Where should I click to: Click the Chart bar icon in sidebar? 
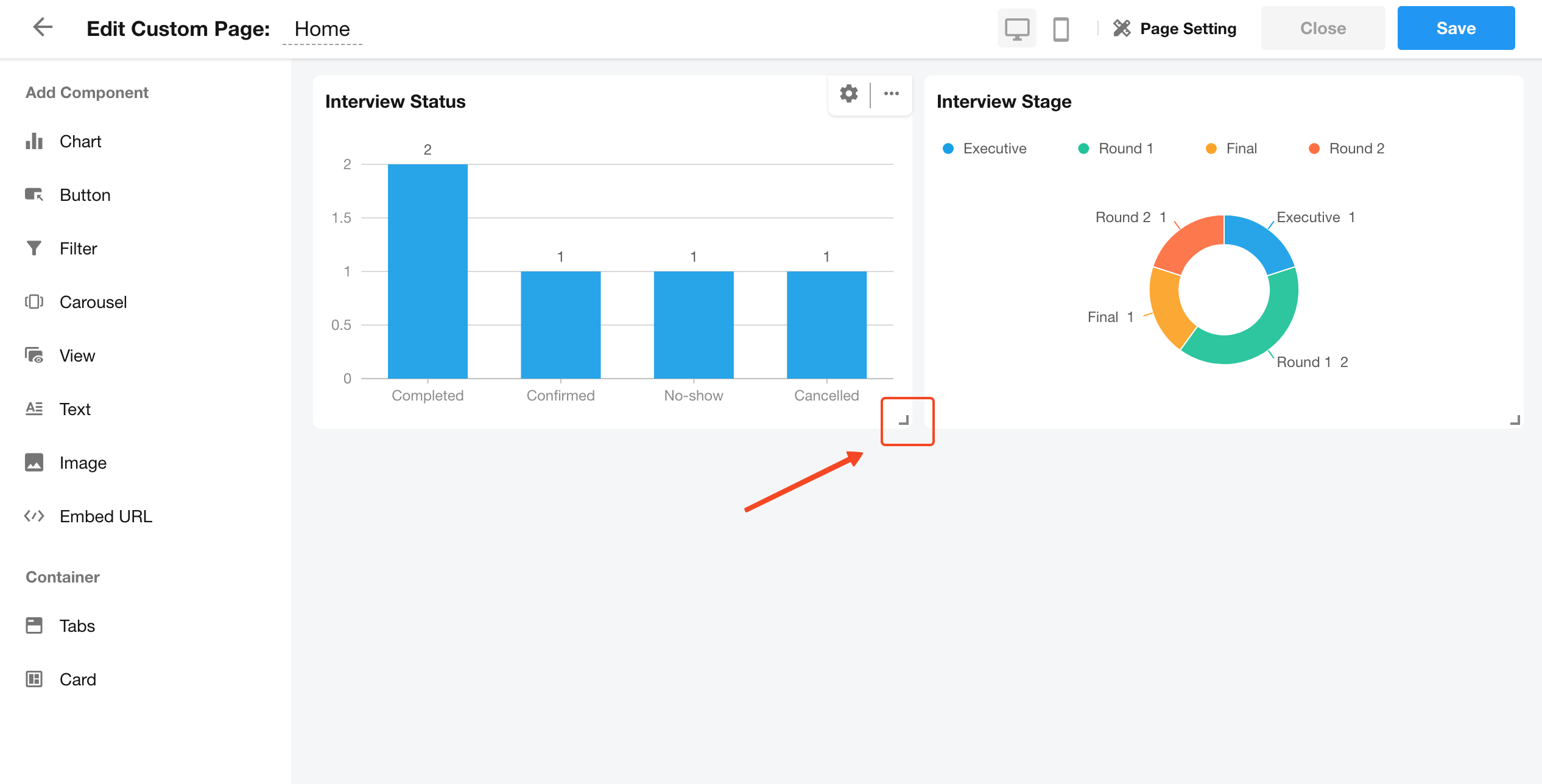pyautogui.click(x=34, y=141)
